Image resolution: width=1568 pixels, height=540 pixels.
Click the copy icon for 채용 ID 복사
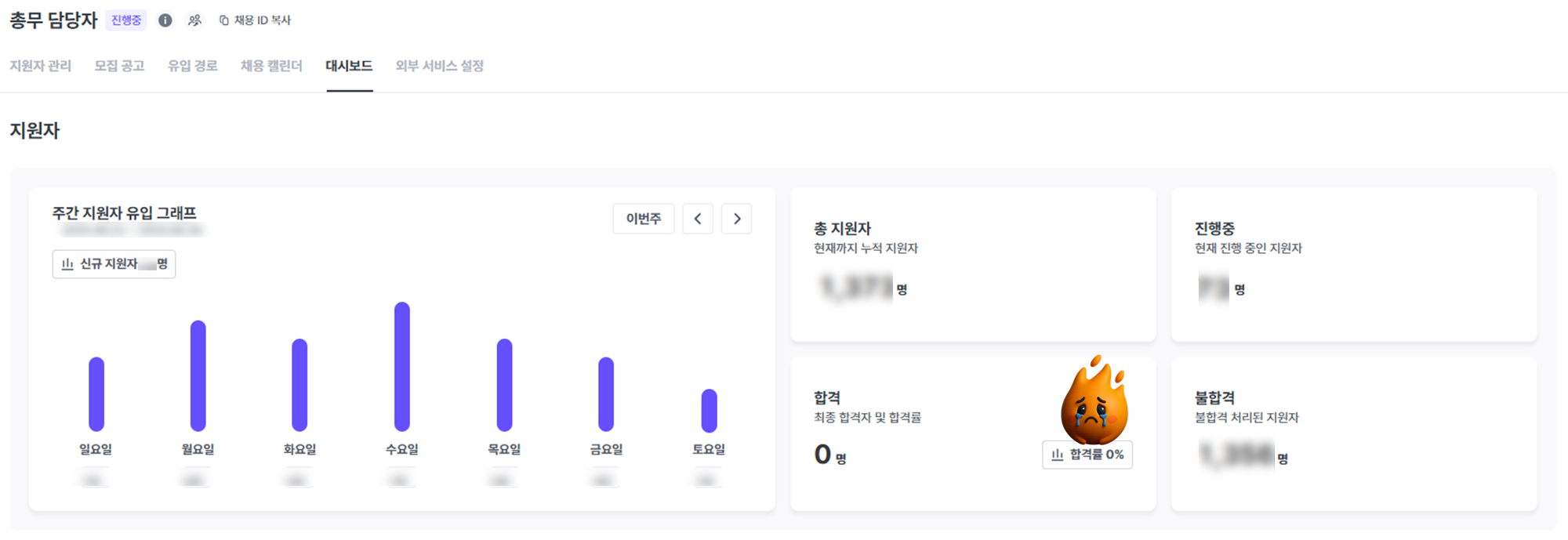tap(224, 20)
